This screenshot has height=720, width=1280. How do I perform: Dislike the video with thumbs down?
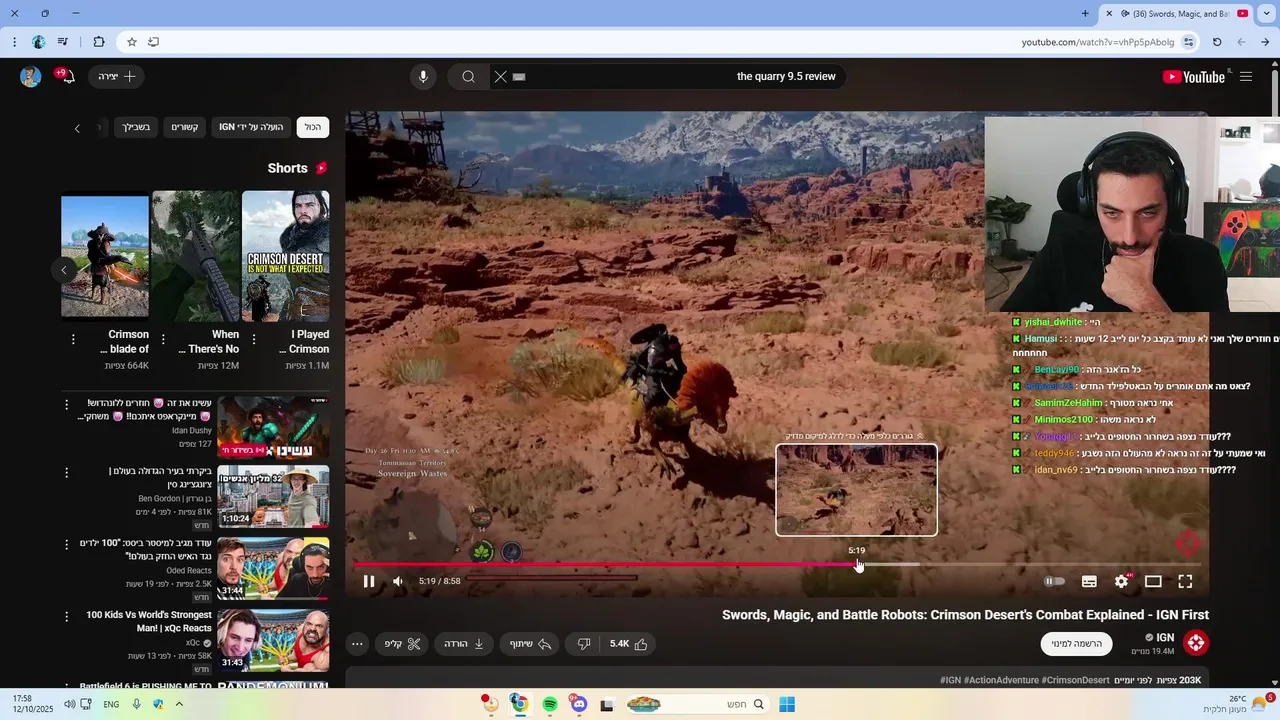(584, 644)
